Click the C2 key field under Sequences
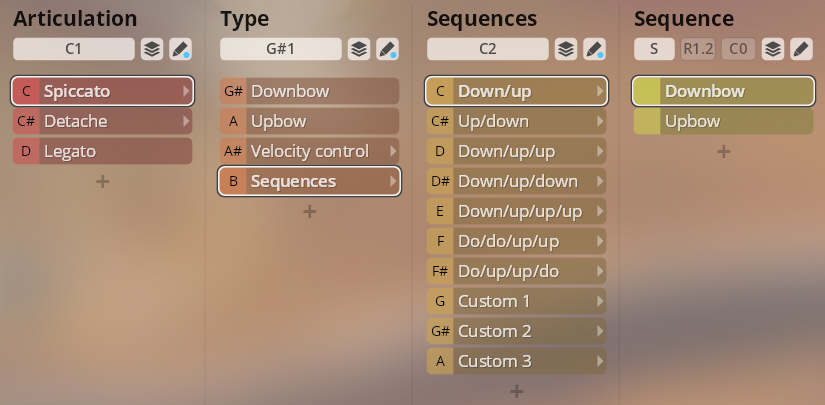The width and height of the screenshot is (825, 405). (487, 49)
